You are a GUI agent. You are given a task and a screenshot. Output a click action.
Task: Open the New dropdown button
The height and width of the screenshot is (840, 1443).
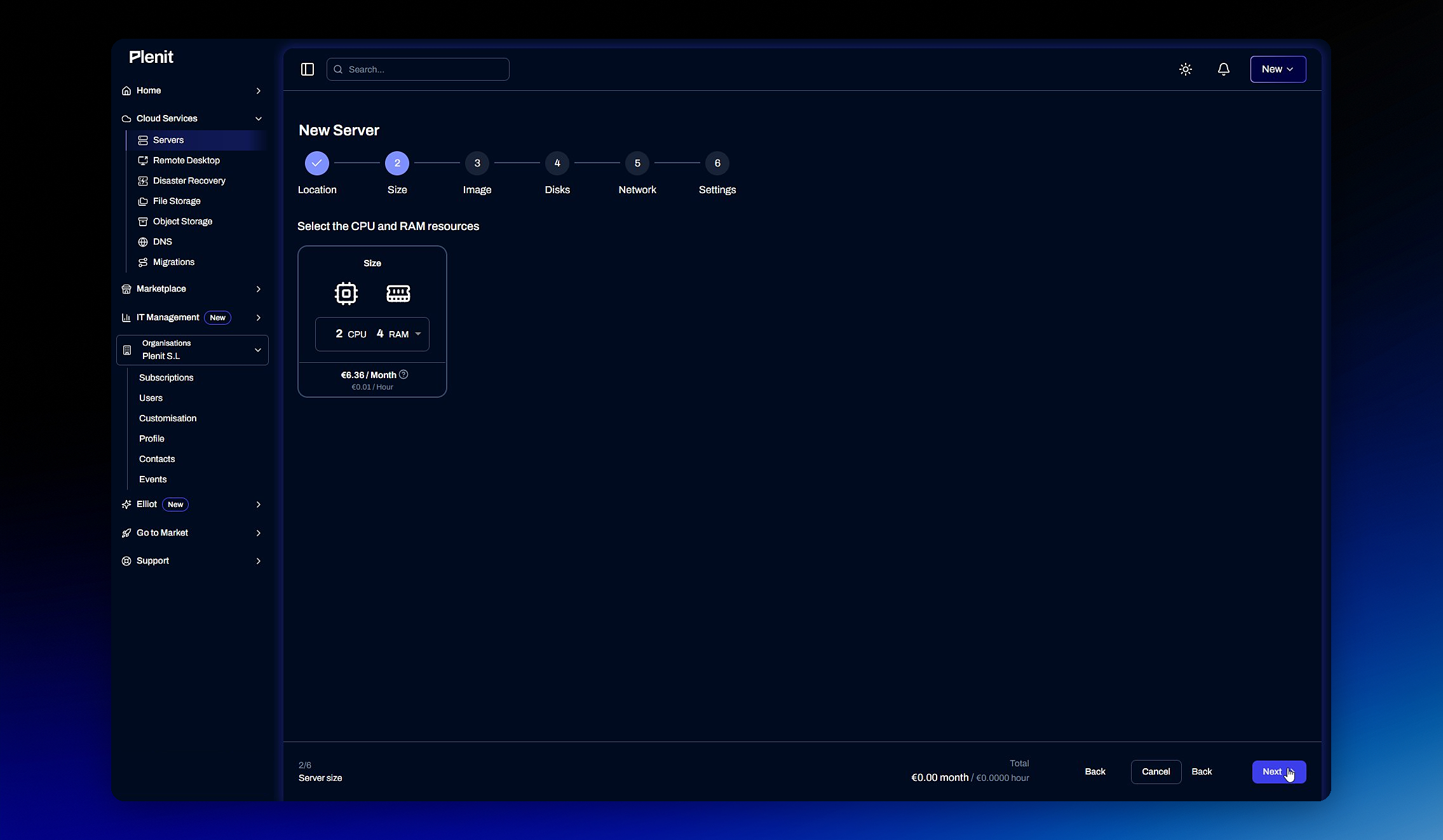(x=1278, y=69)
